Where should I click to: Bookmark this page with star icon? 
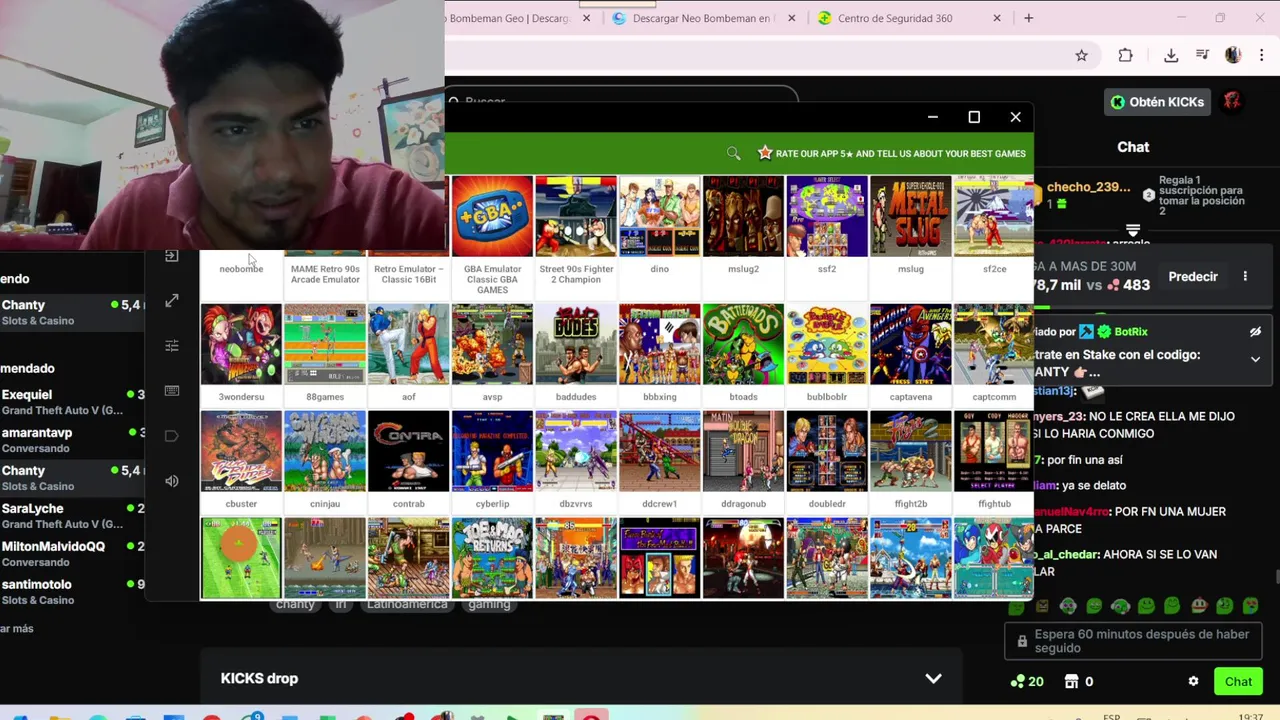pyautogui.click(x=1081, y=56)
